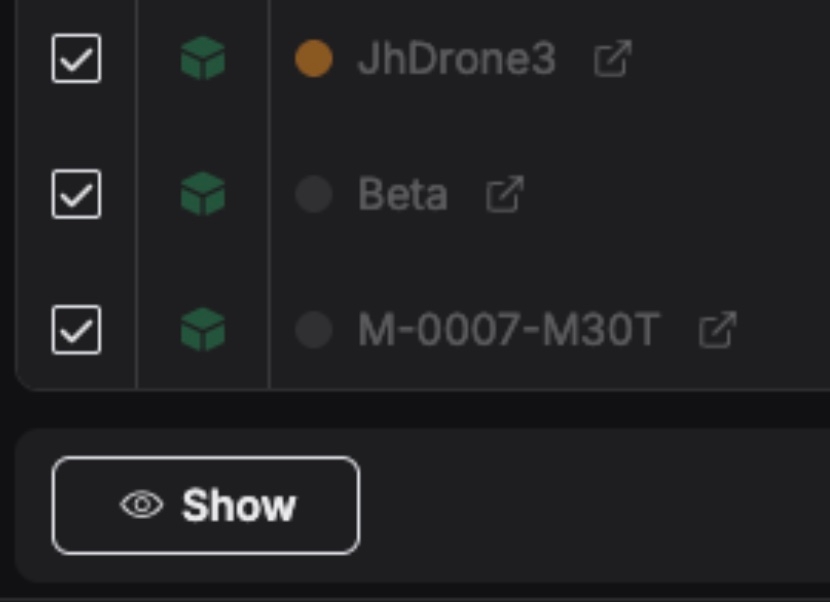Click the eye icon inside Show button
Viewport: 830px width, 602px height.
click(x=141, y=505)
